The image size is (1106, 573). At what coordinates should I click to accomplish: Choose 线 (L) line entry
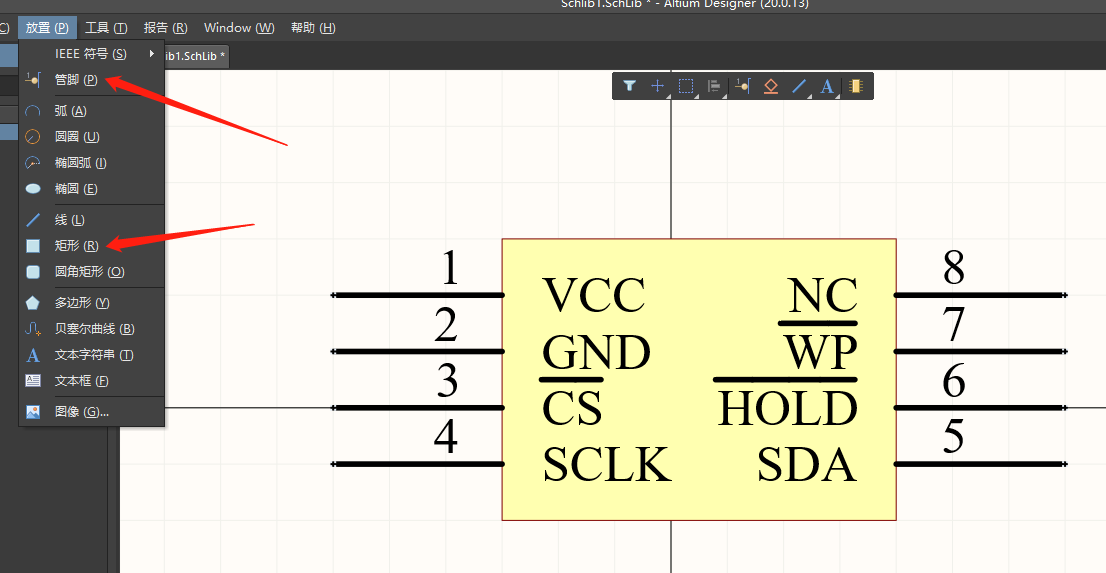click(x=92, y=220)
